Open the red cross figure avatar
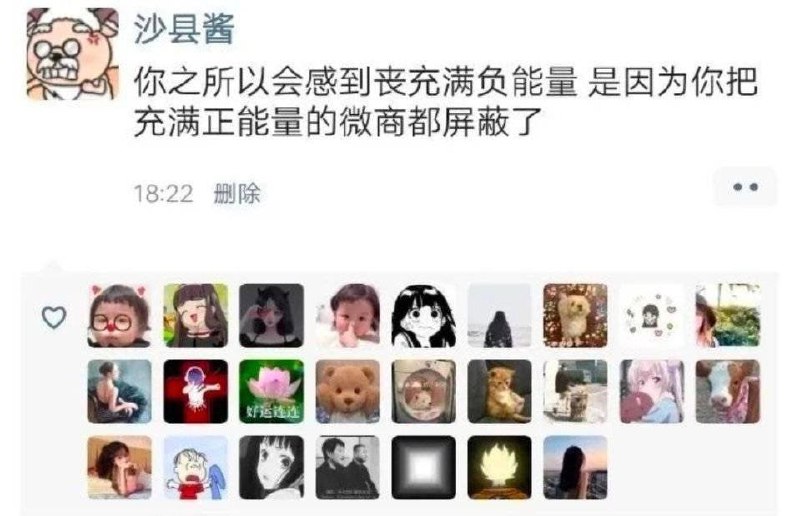This screenshot has height=516, width=800. point(195,391)
